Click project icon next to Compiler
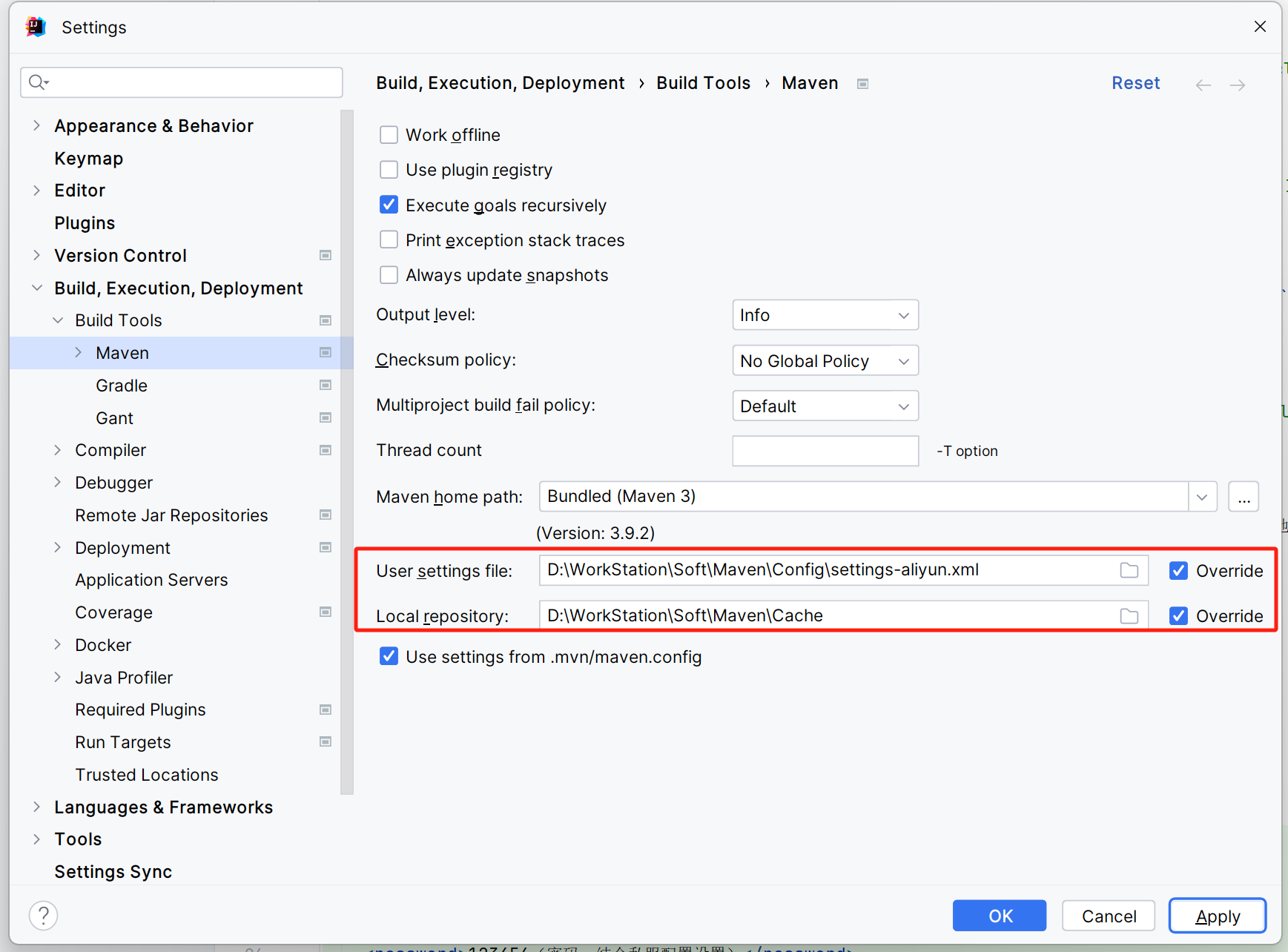Image resolution: width=1288 pixels, height=952 pixels. 325,450
